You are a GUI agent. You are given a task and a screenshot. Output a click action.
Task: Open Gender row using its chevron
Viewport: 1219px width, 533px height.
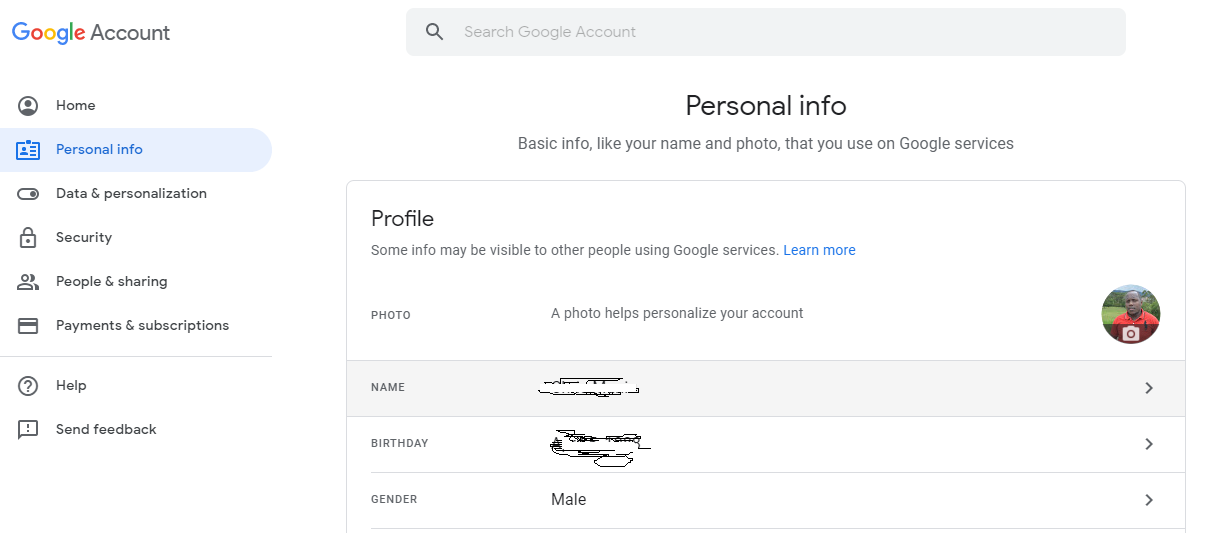[x=1149, y=500]
